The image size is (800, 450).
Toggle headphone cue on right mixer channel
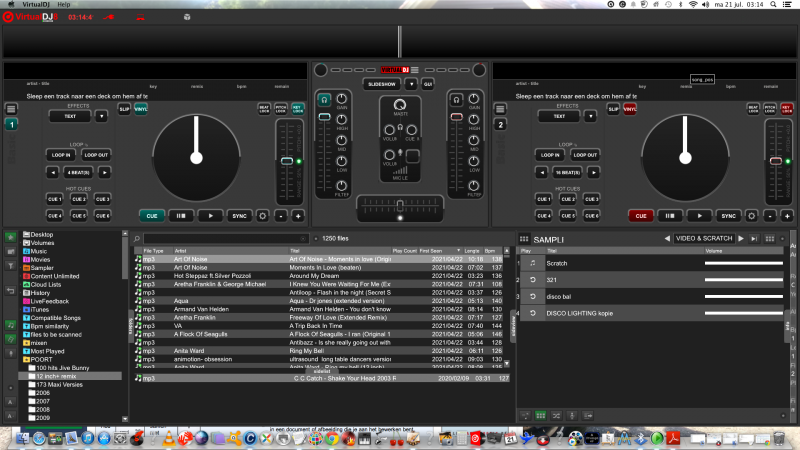pyautogui.click(x=456, y=100)
